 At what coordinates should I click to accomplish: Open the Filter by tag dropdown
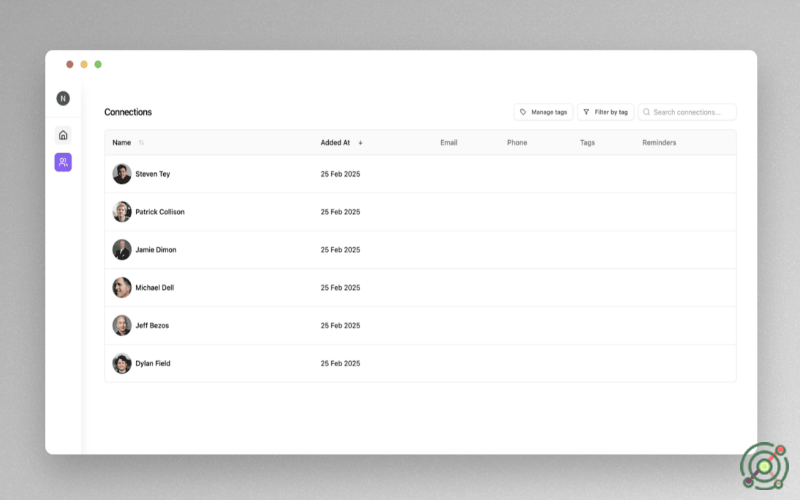pyautogui.click(x=606, y=112)
